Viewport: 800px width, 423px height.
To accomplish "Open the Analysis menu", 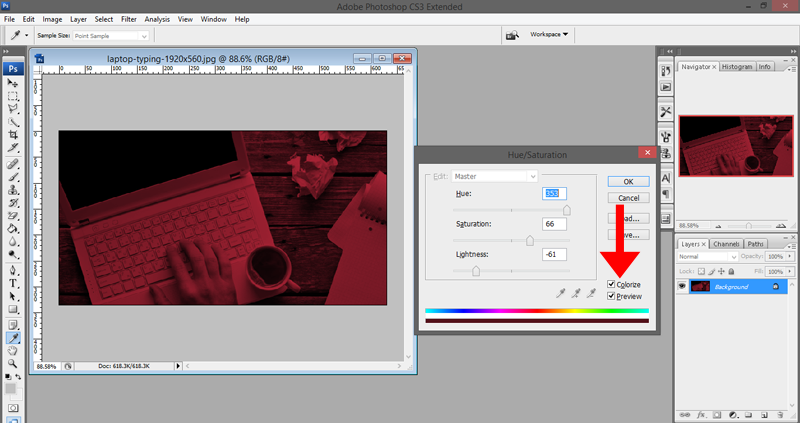I will tap(157, 19).
